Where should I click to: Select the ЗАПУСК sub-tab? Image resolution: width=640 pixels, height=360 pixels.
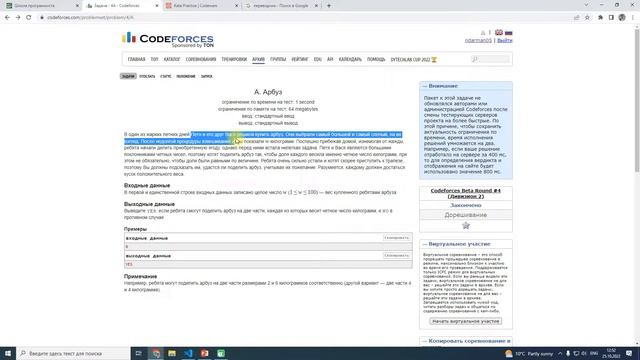point(207,76)
